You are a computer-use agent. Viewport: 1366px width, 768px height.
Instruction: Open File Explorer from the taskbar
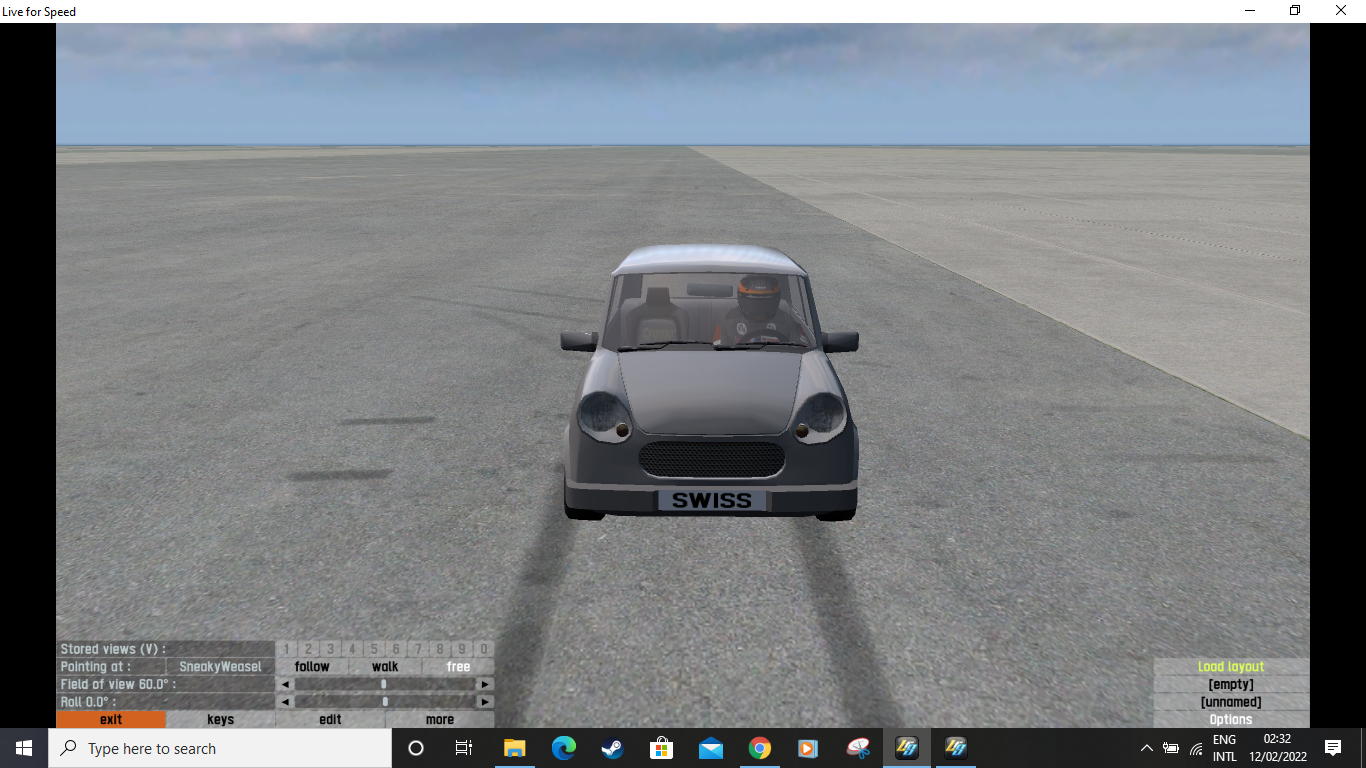coord(515,748)
